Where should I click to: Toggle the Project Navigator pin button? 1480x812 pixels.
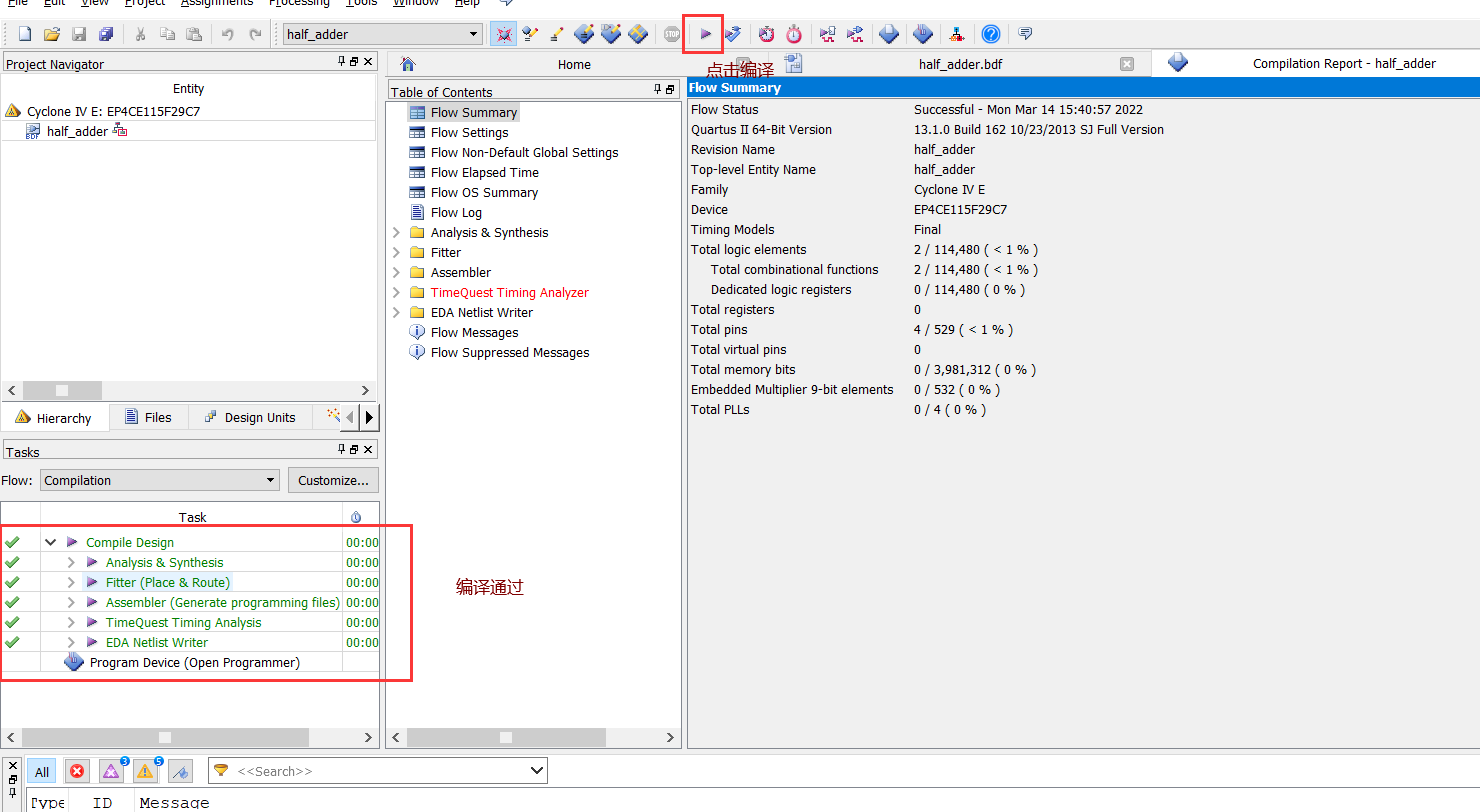[342, 62]
